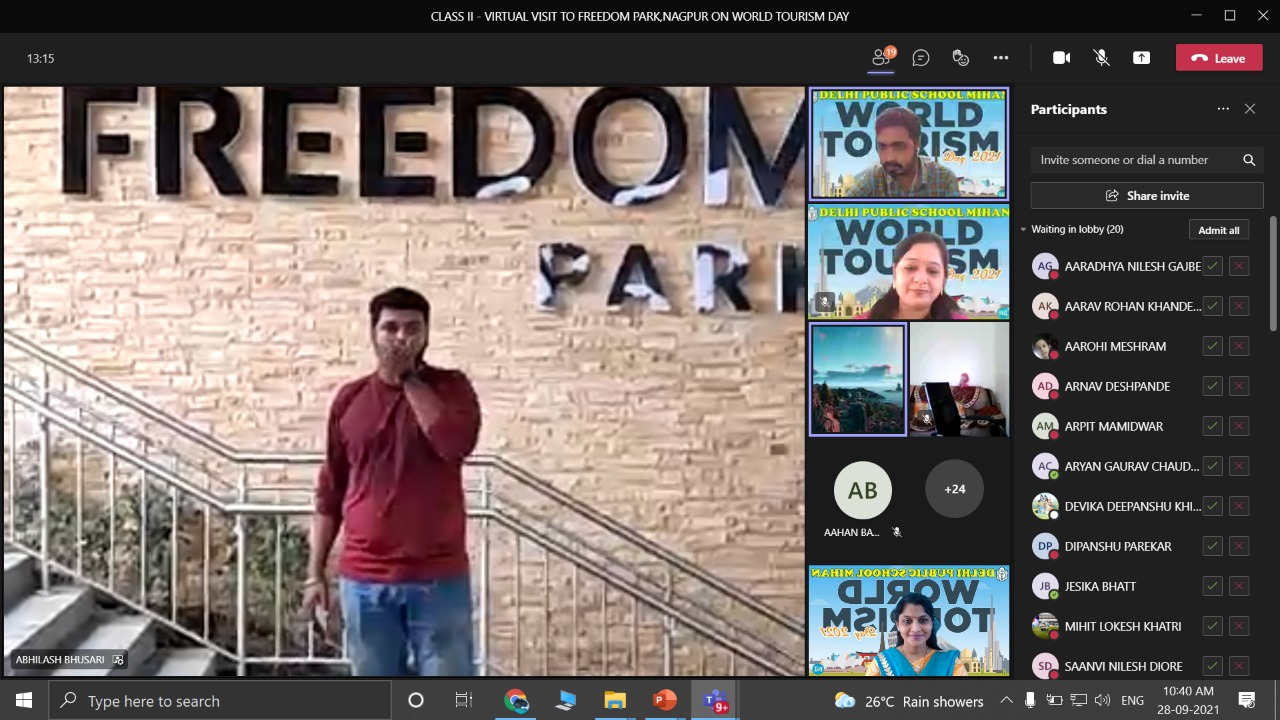1280x720 pixels.
Task: Click the Admit all button
Action: pyautogui.click(x=1218, y=230)
